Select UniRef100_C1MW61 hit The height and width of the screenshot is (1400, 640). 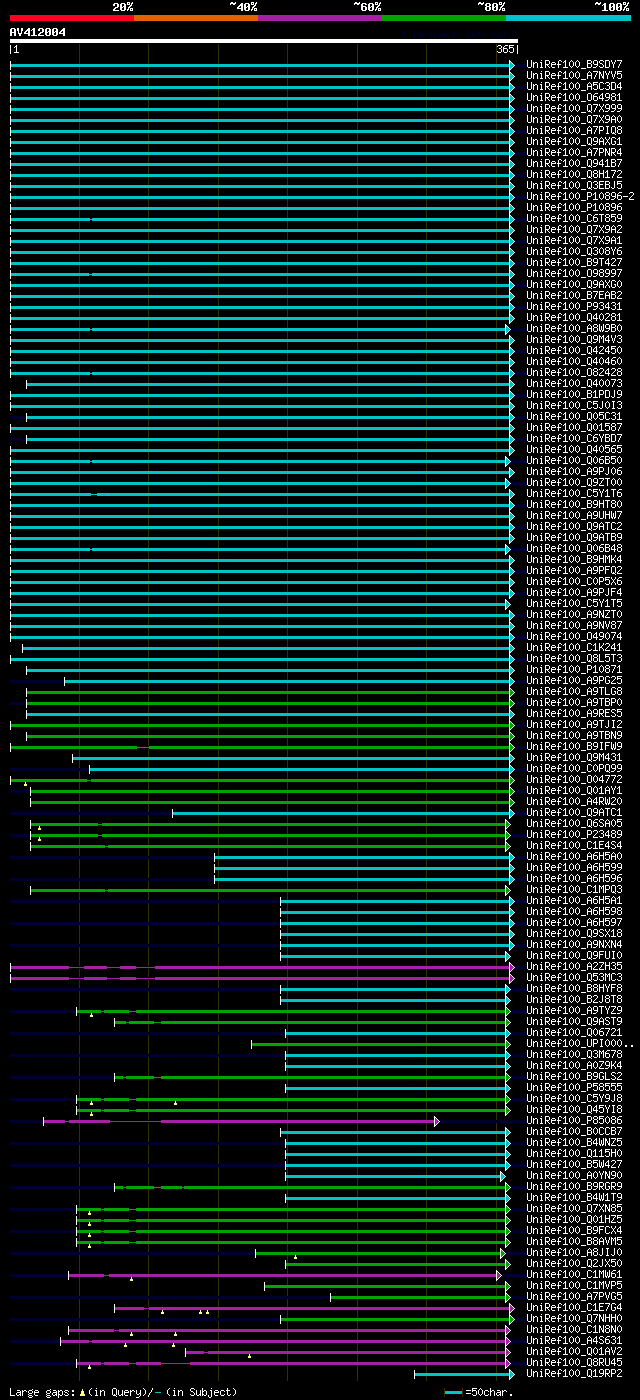click(574, 1275)
